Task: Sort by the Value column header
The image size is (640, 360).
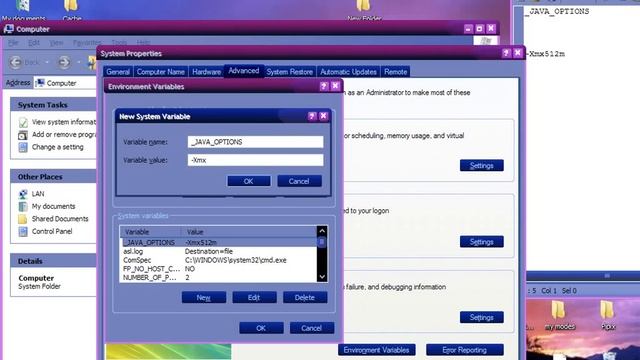Action: (249, 232)
